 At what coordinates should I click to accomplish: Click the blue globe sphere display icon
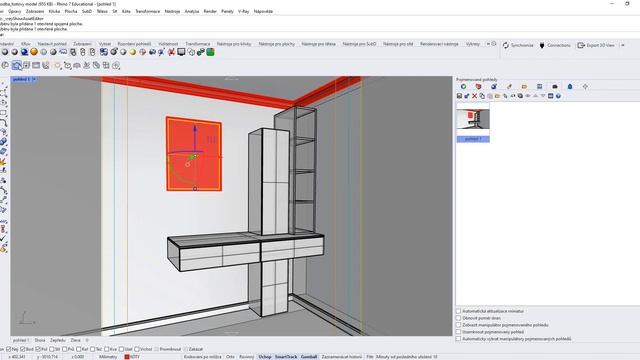coord(24,52)
